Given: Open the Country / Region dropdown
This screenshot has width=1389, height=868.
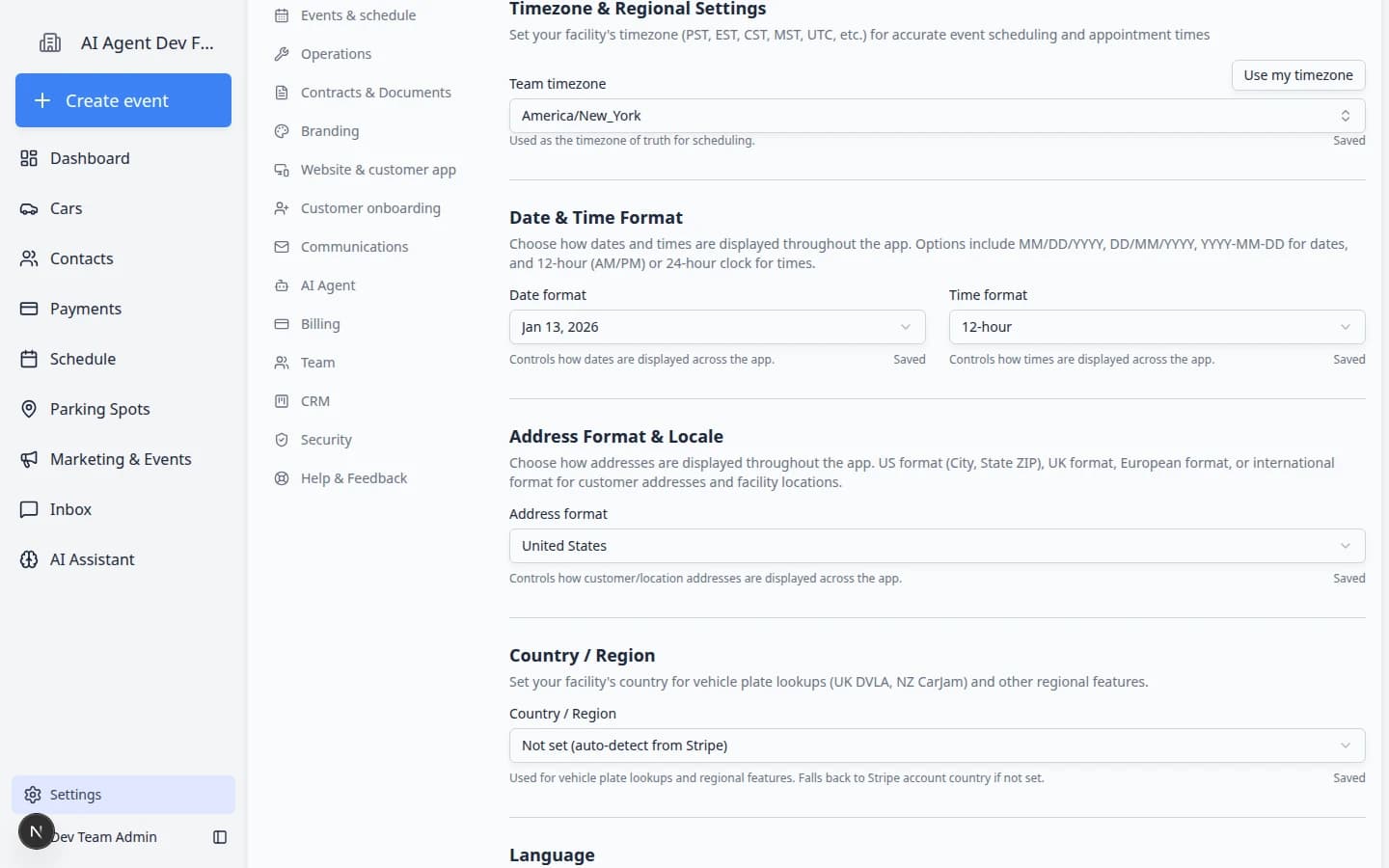Looking at the screenshot, I should pos(937,746).
